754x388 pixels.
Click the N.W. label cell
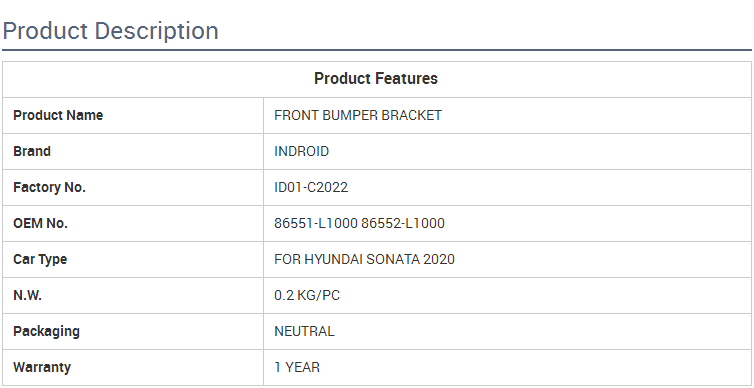[133, 296]
